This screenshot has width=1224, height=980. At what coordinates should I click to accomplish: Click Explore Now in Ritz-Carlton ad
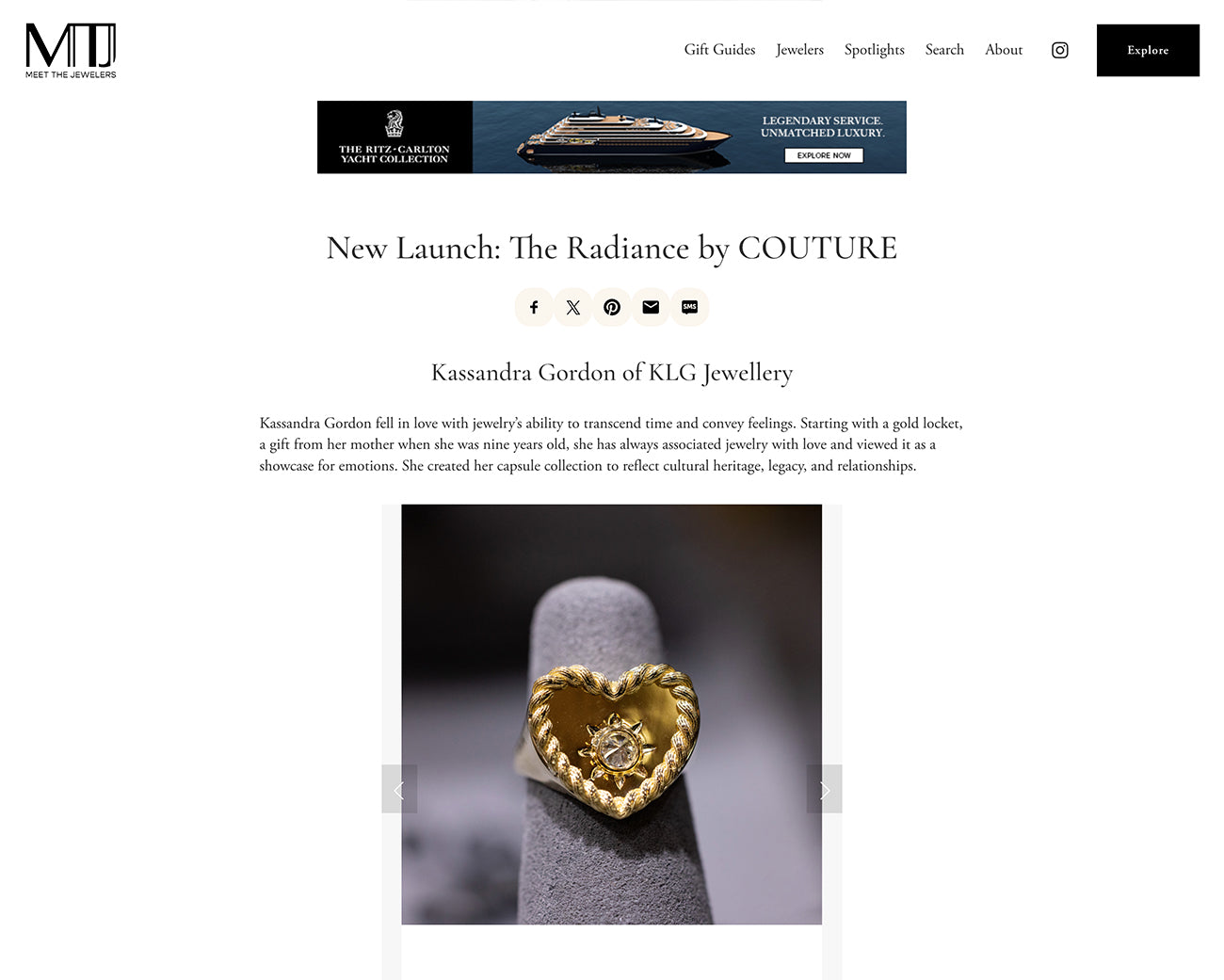coord(824,155)
